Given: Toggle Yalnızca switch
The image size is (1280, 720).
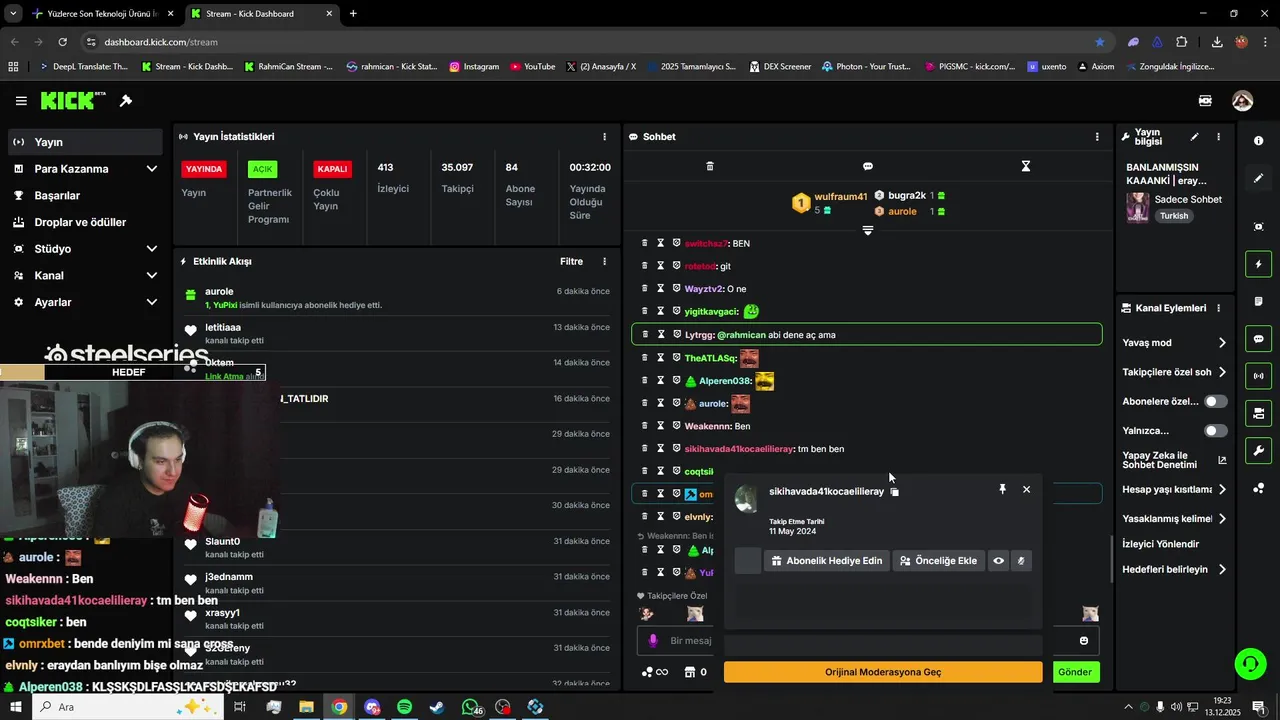Looking at the screenshot, I should click(1215, 431).
